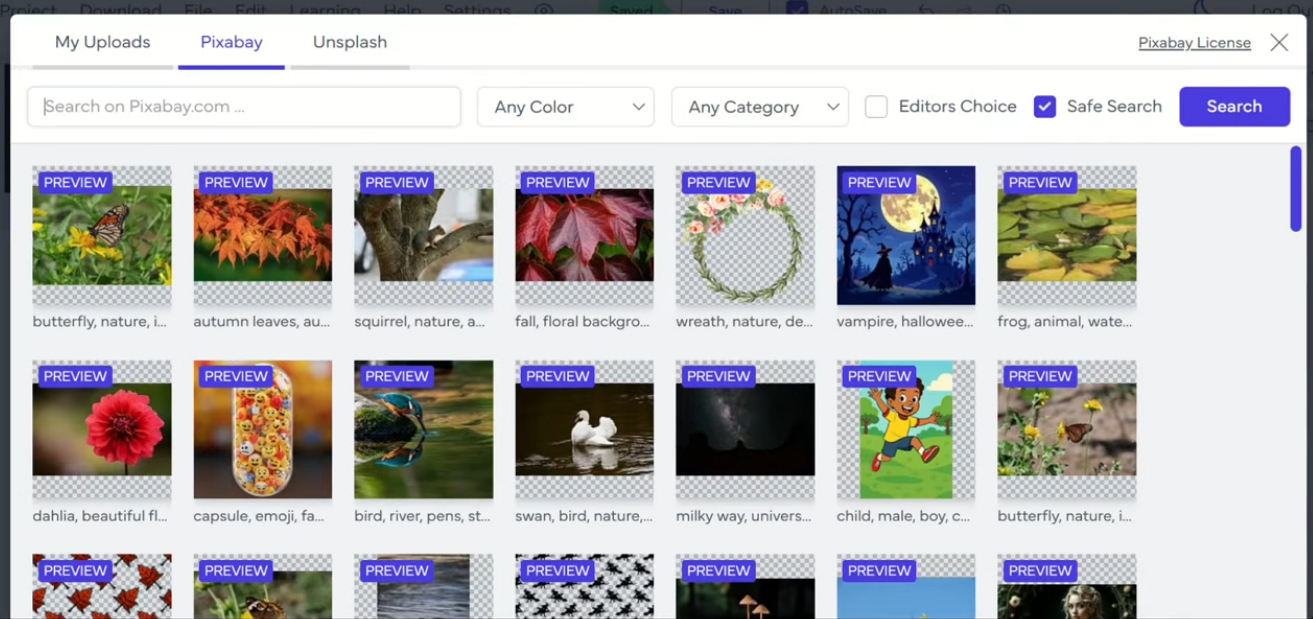1313x619 pixels.
Task: Click PREVIEW badge on swan image
Action: coord(558,376)
